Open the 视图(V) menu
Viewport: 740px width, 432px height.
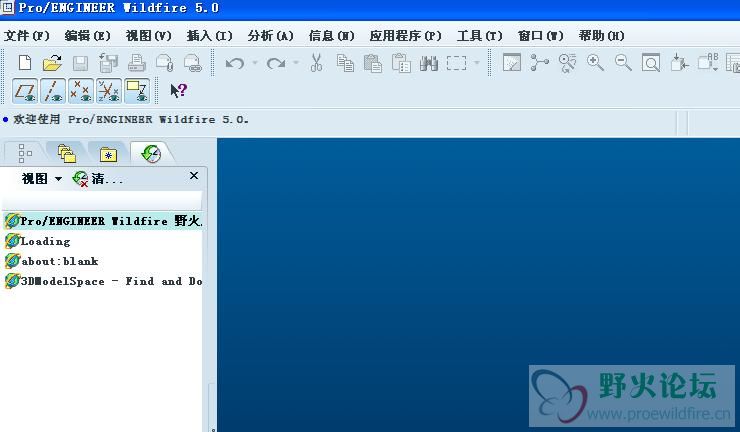pyautogui.click(x=149, y=35)
